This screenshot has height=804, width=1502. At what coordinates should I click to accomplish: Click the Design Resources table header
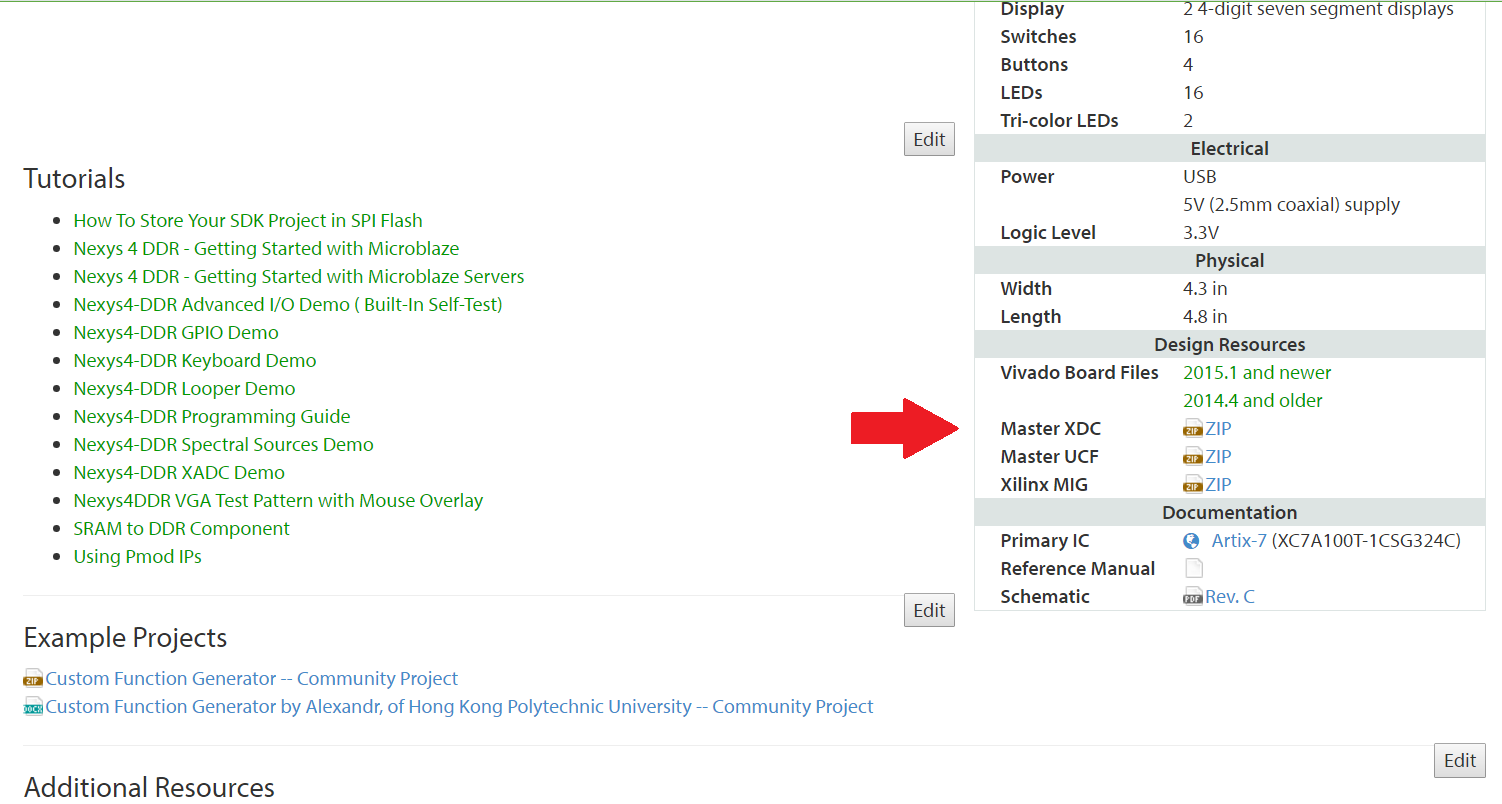[x=1230, y=345]
